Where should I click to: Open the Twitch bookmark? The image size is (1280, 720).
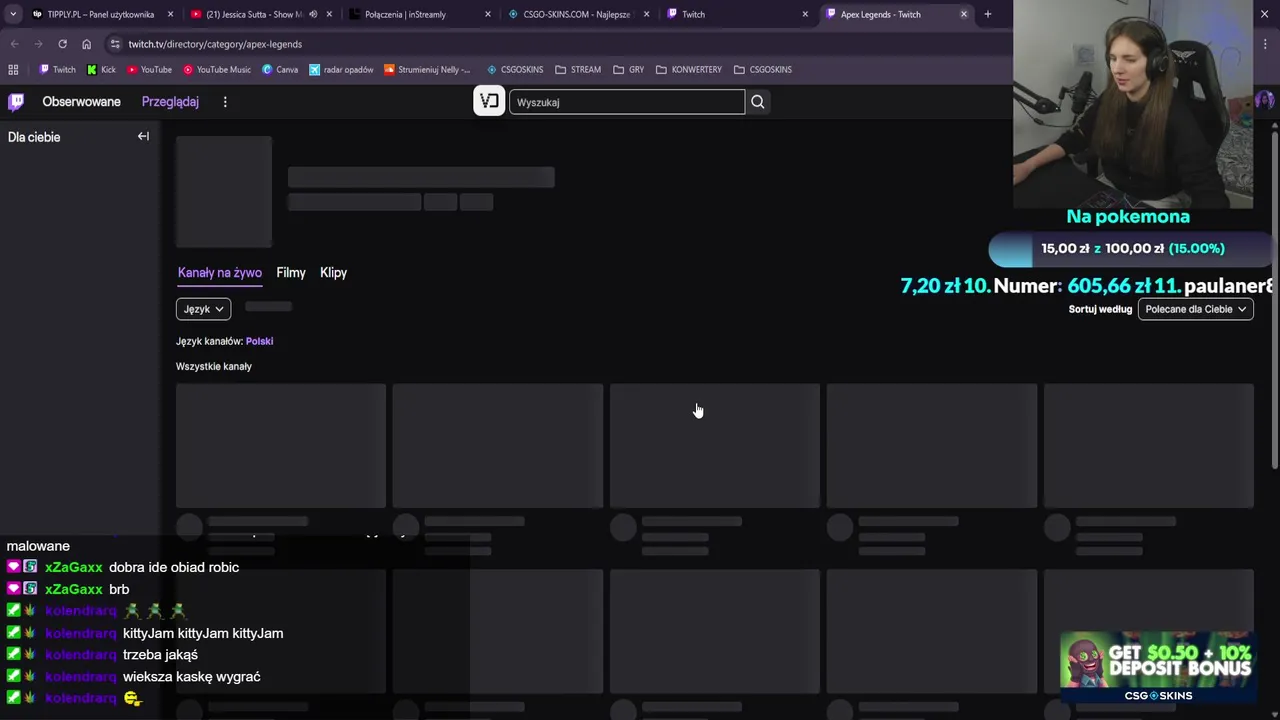[57, 70]
